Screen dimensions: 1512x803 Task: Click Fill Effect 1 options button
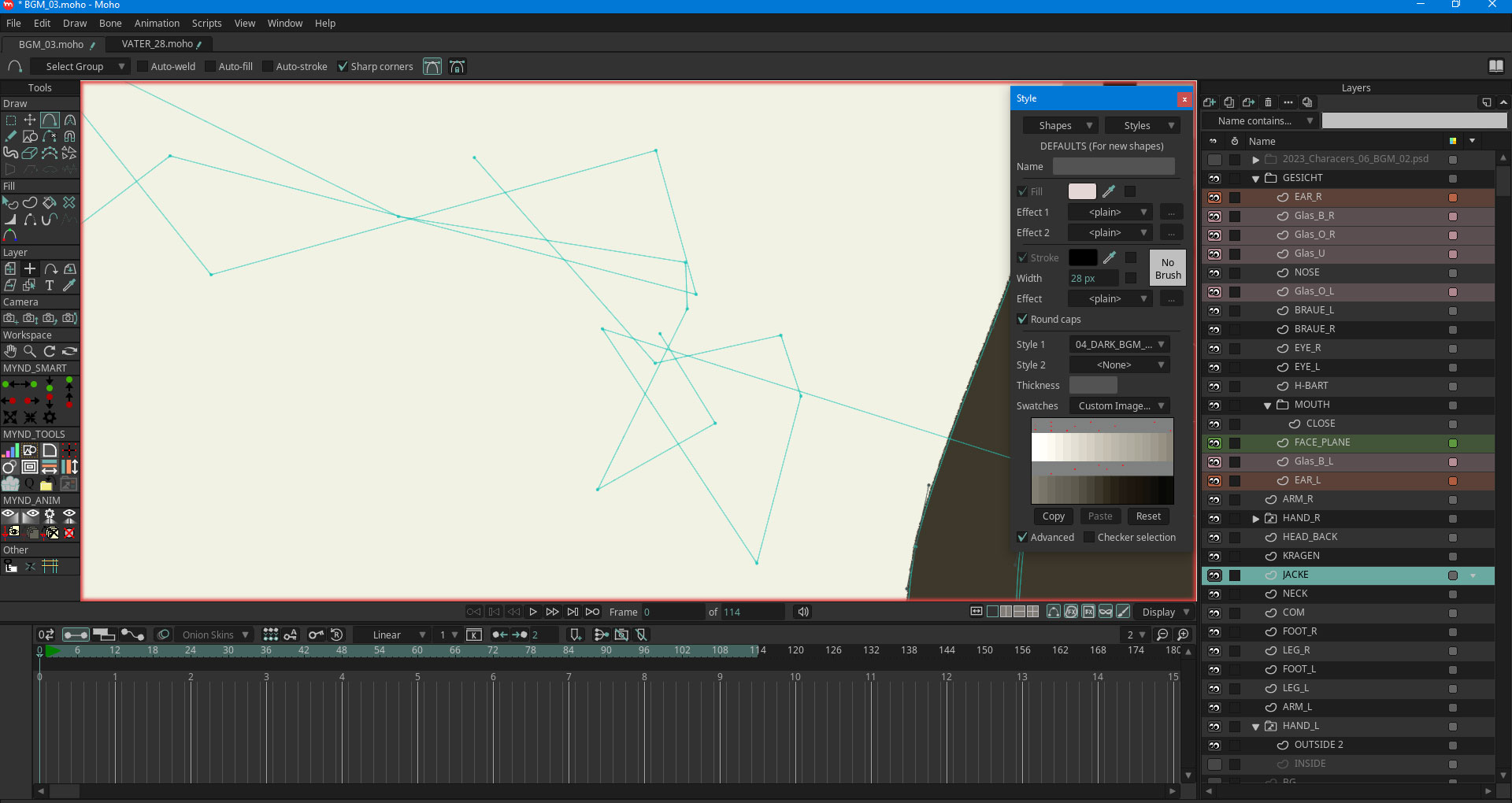(1171, 213)
